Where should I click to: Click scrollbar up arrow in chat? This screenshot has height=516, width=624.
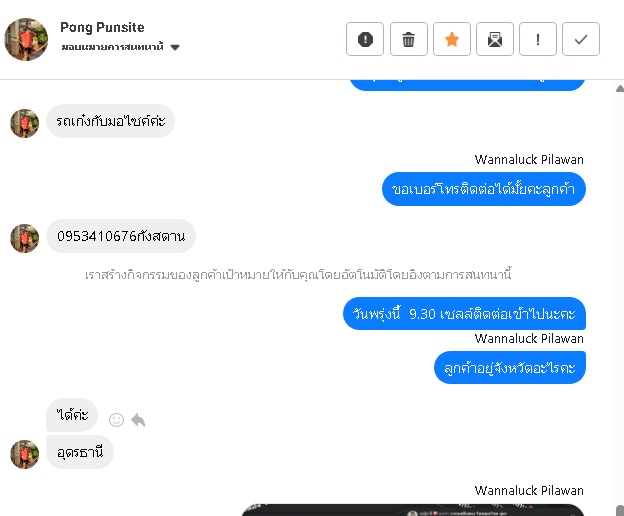620,88
